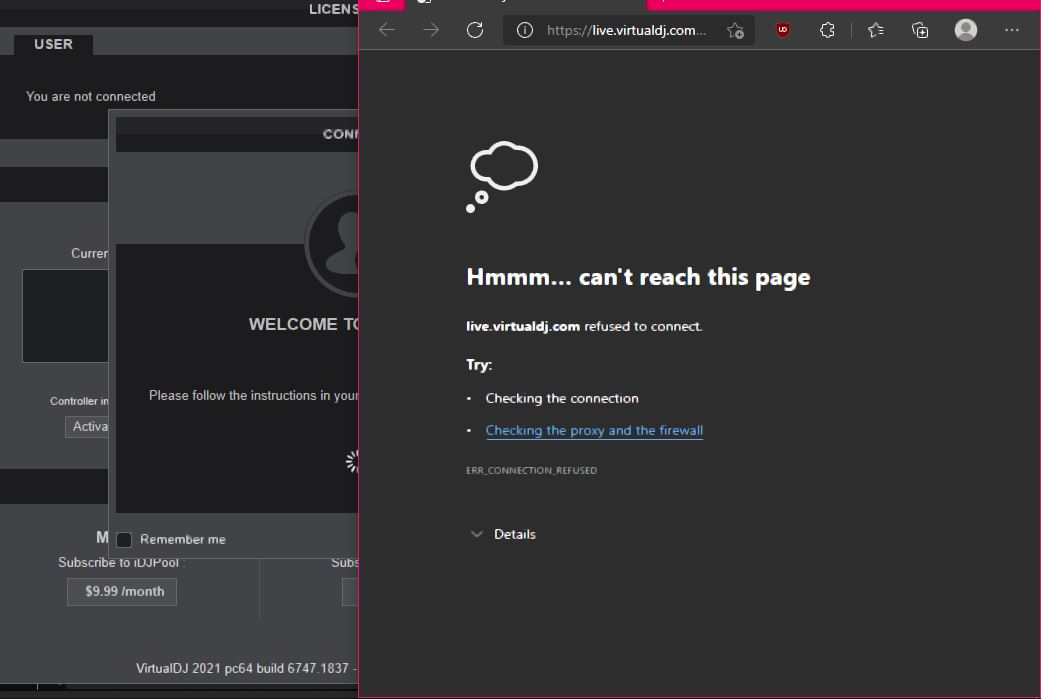Open the browser extensions puzzle icon
The width and height of the screenshot is (1041, 699).
point(827,30)
